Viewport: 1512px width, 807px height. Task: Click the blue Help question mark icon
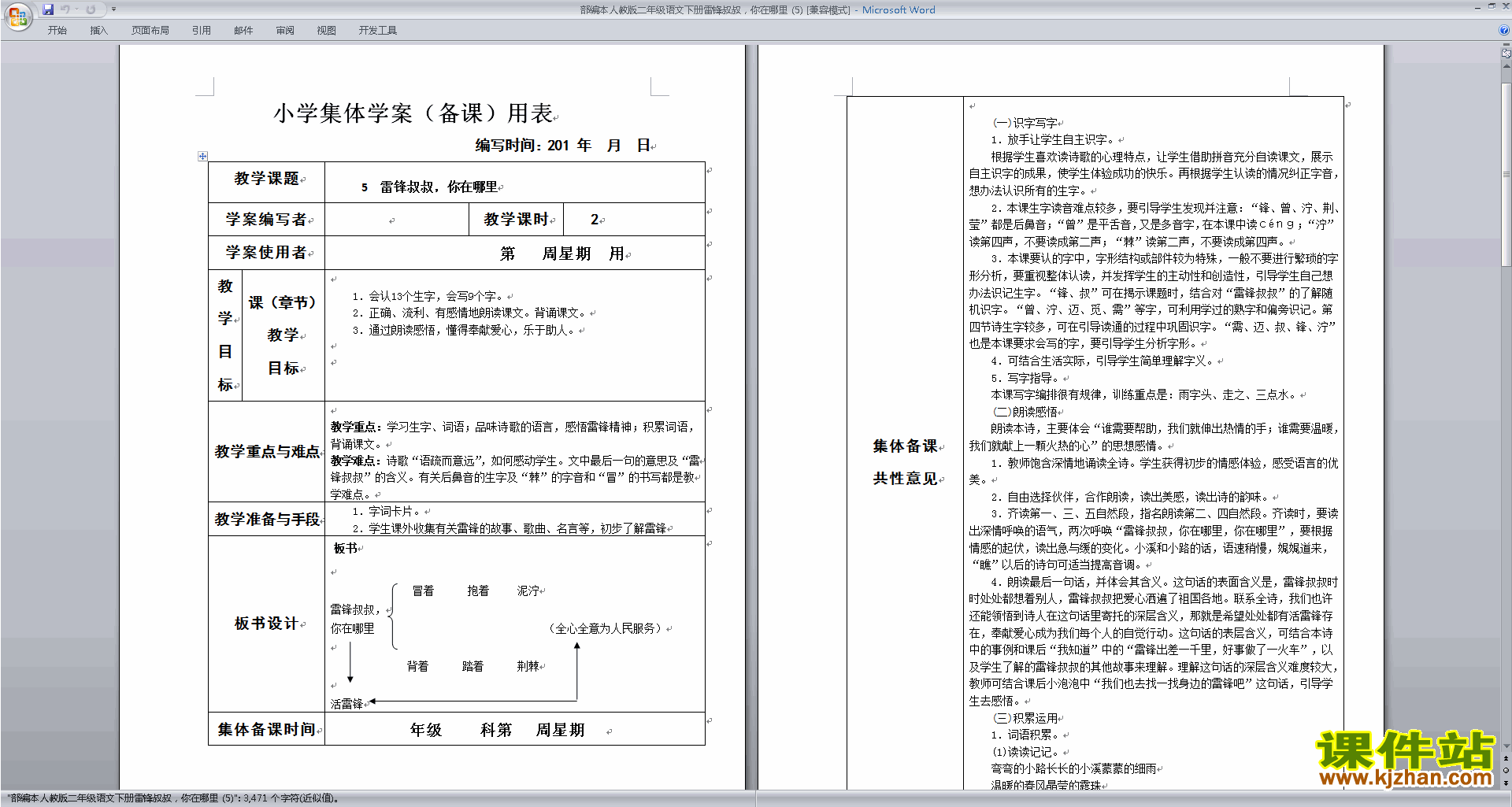click(x=1504, y=31)
